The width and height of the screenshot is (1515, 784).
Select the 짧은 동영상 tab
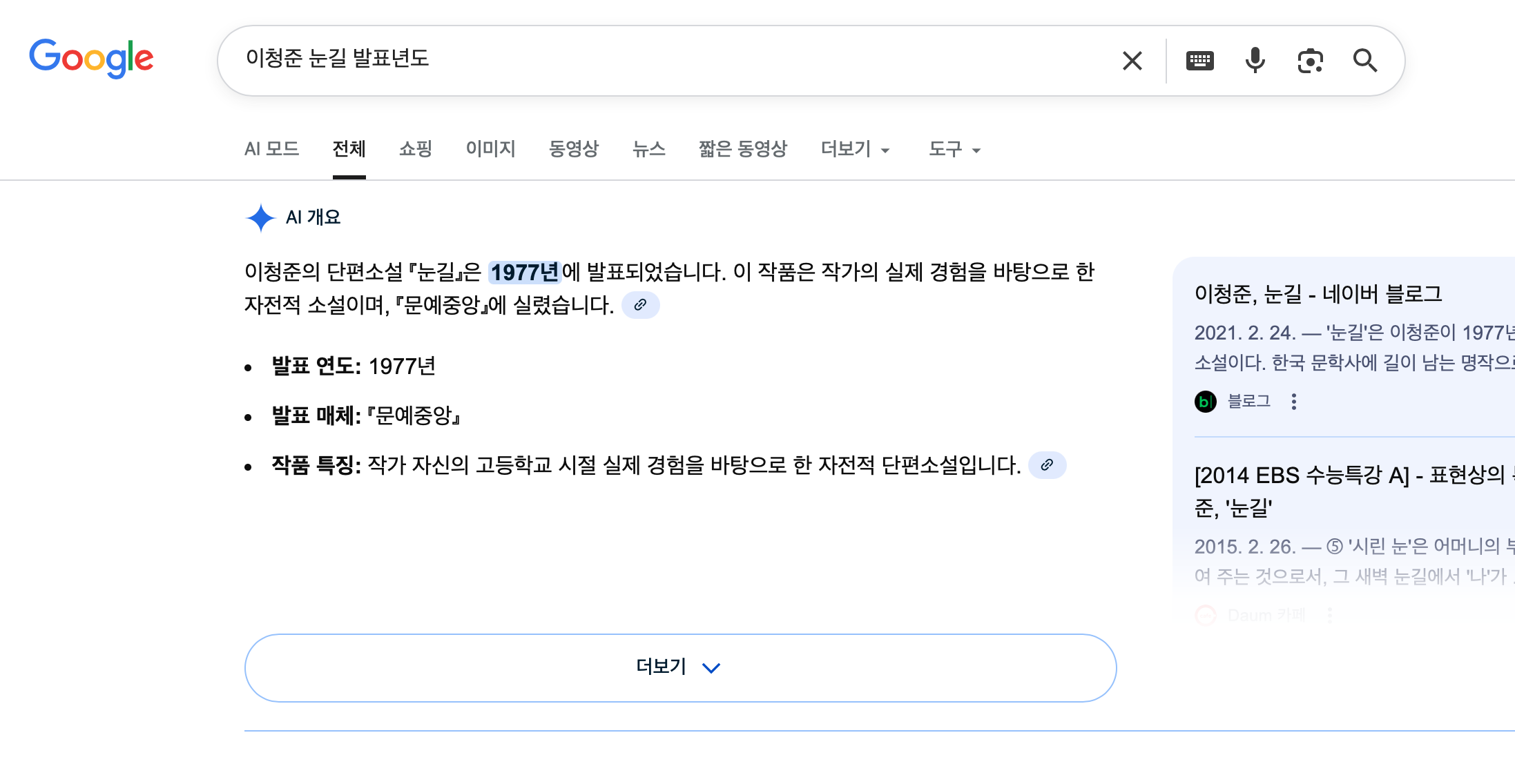[x=742, y=149]
